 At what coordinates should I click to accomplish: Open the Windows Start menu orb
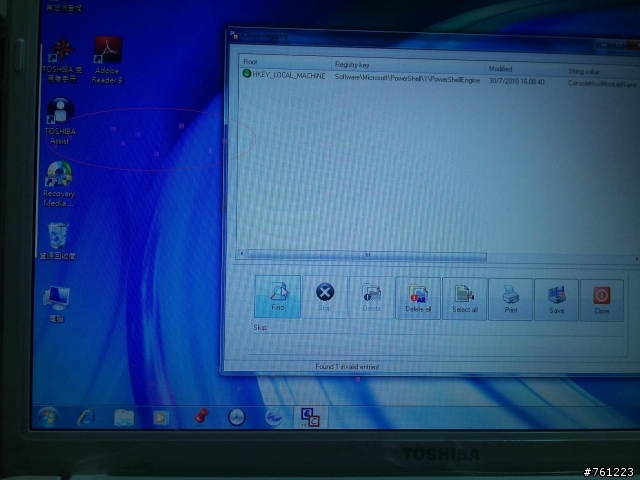point(49,417)
